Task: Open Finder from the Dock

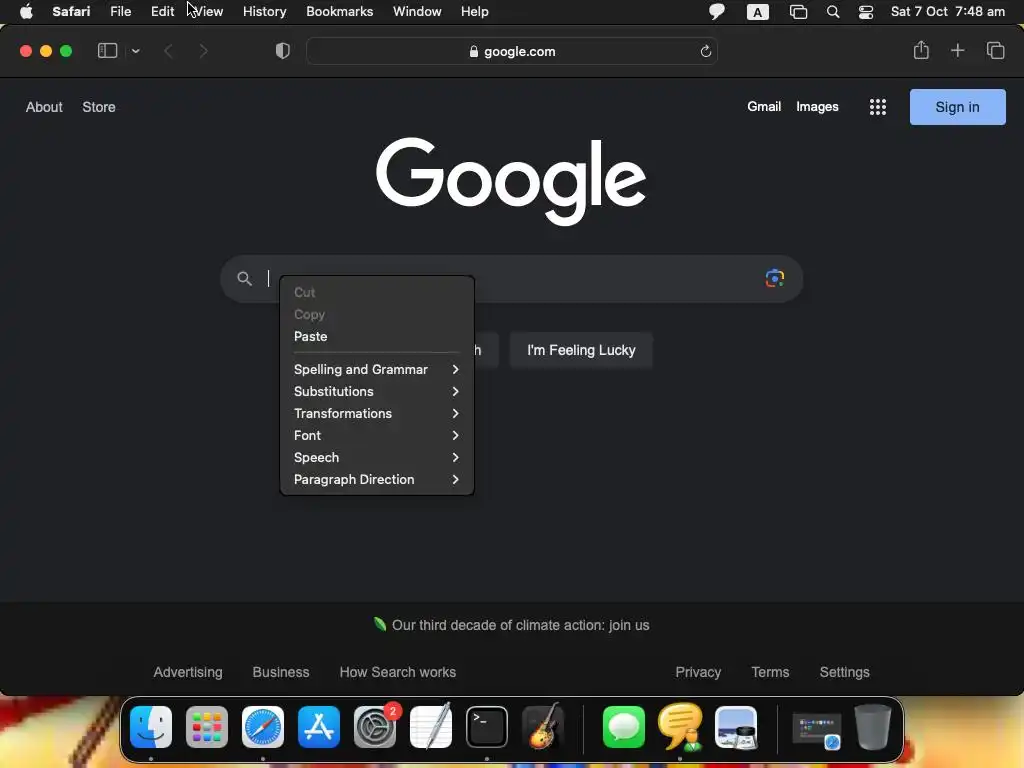Action: click(x=151, y=727)
